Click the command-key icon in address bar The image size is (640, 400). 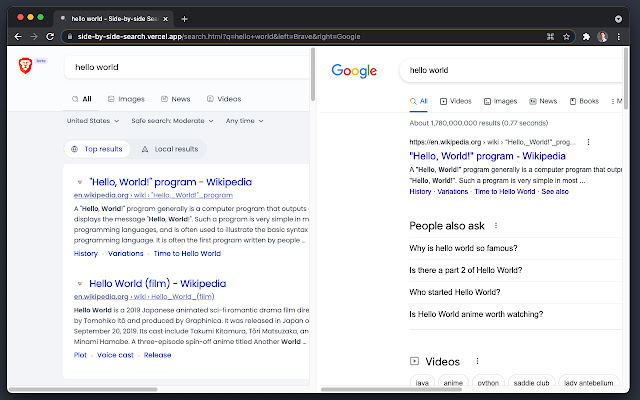(550, 37)
